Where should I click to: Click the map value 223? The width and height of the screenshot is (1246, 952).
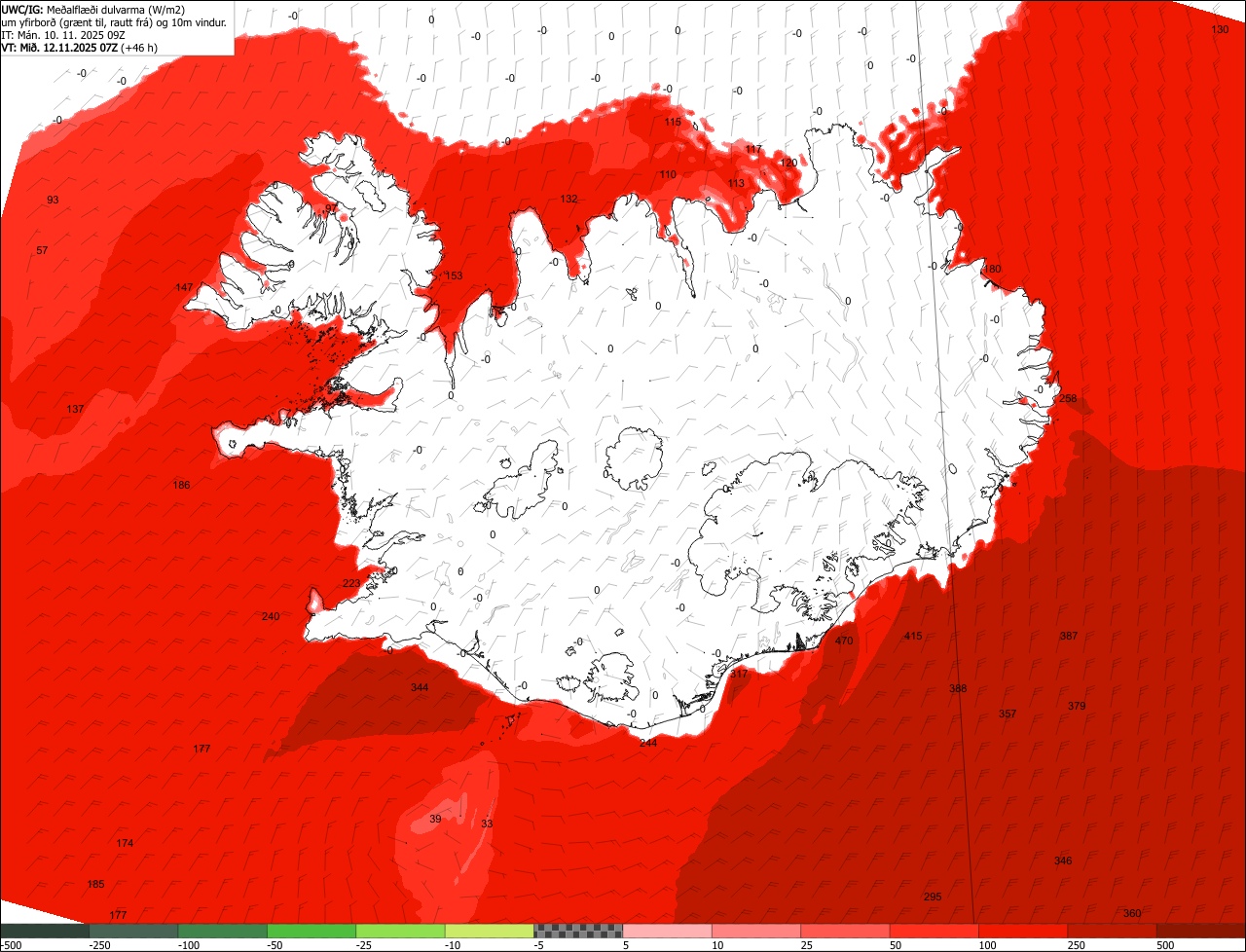[351, 584]
